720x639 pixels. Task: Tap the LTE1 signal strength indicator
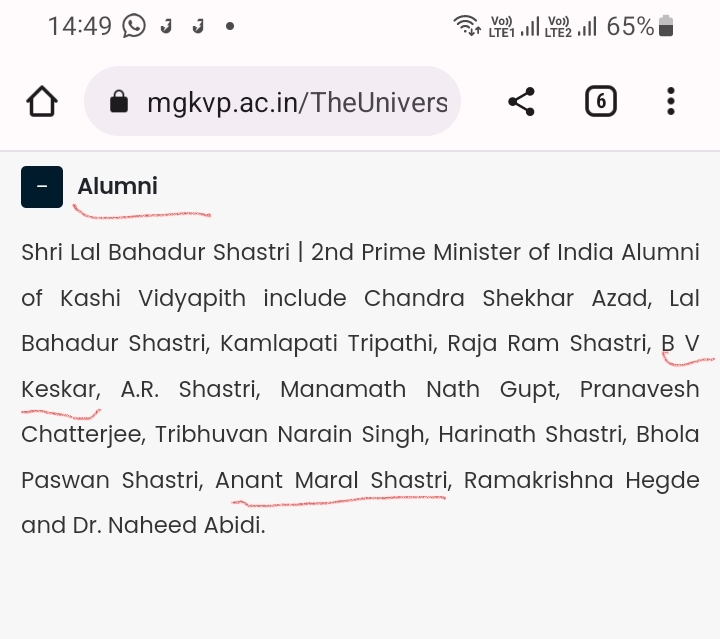[x=513, y=26]
